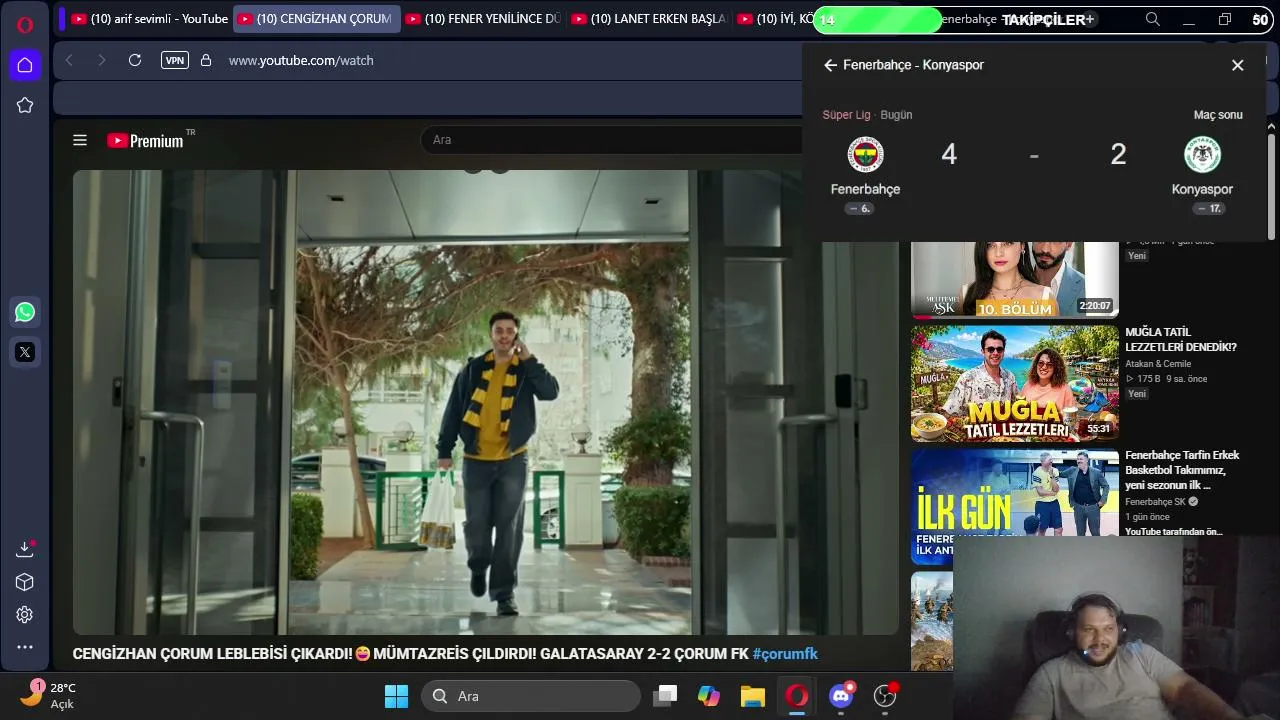Launch Copilot from the taskbar
The width and height of the screenshot is (1280, 720).
[x=709, y=696]
